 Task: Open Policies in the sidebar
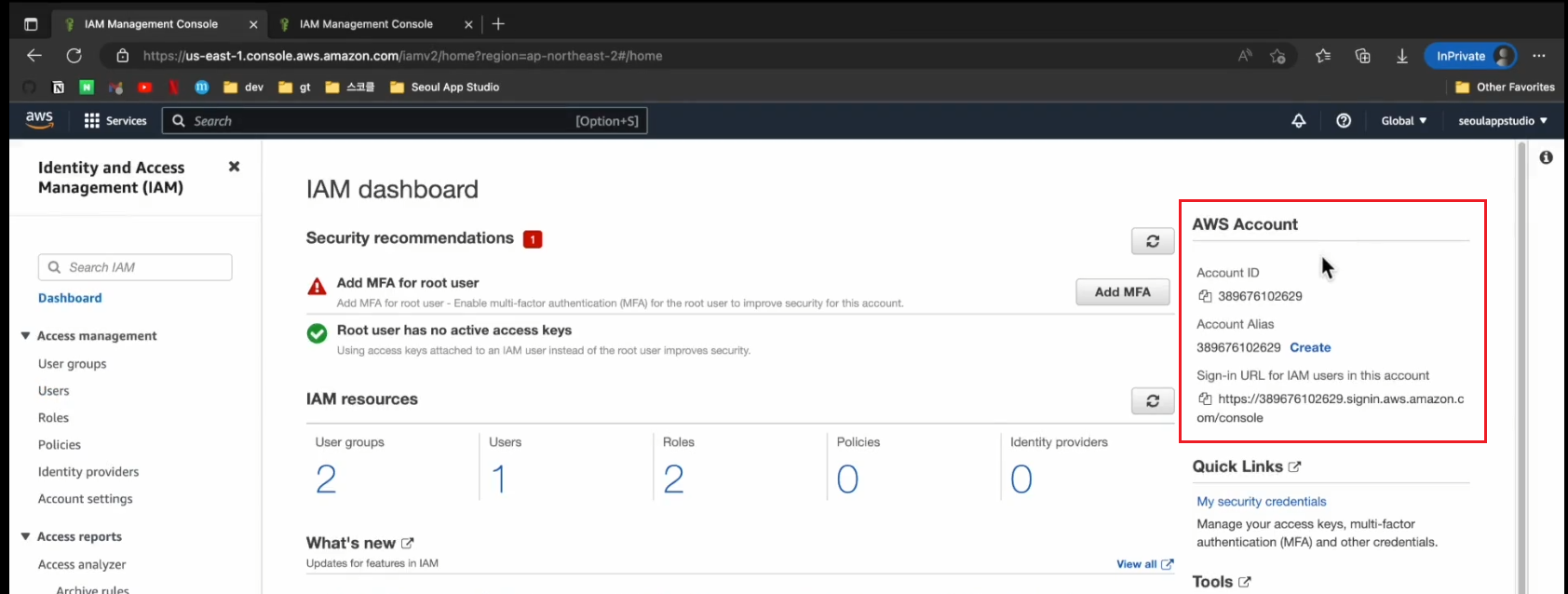point(60,444)
